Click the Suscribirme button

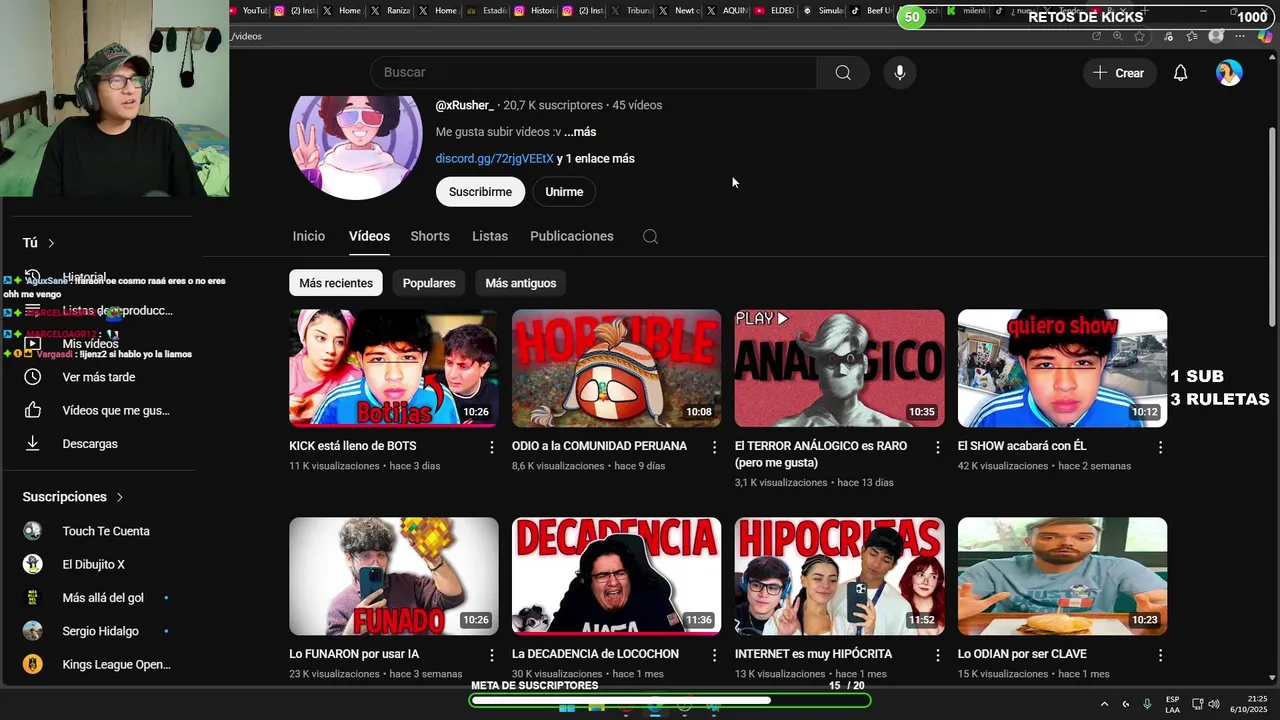[480, 192]
